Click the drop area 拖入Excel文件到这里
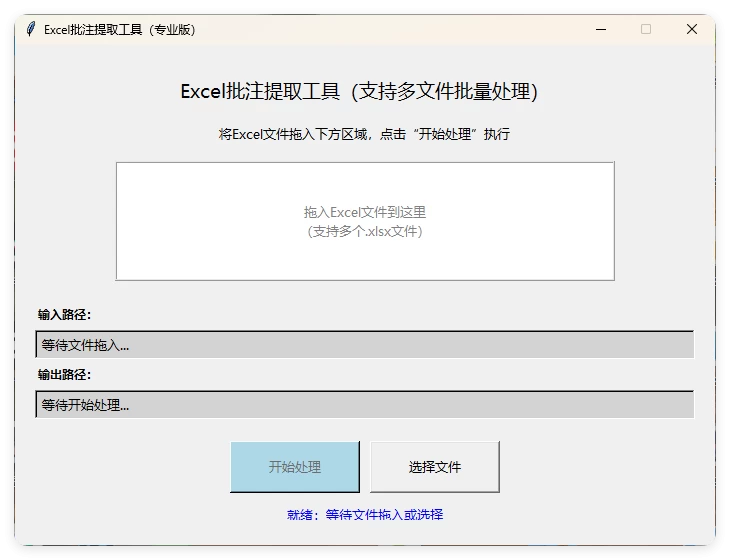 coord(365,221)
